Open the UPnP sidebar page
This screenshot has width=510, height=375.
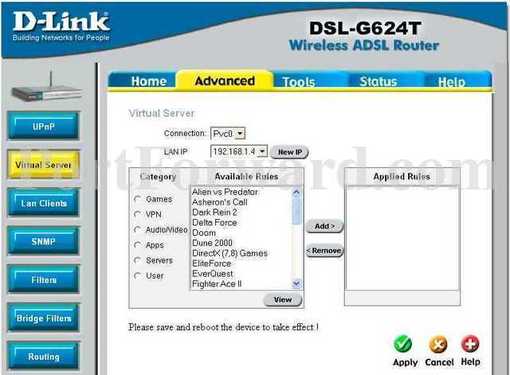pos(44,126)
